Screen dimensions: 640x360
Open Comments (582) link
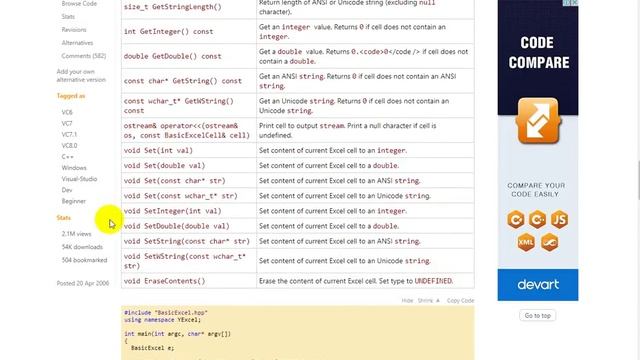click(x=84, y=56)
